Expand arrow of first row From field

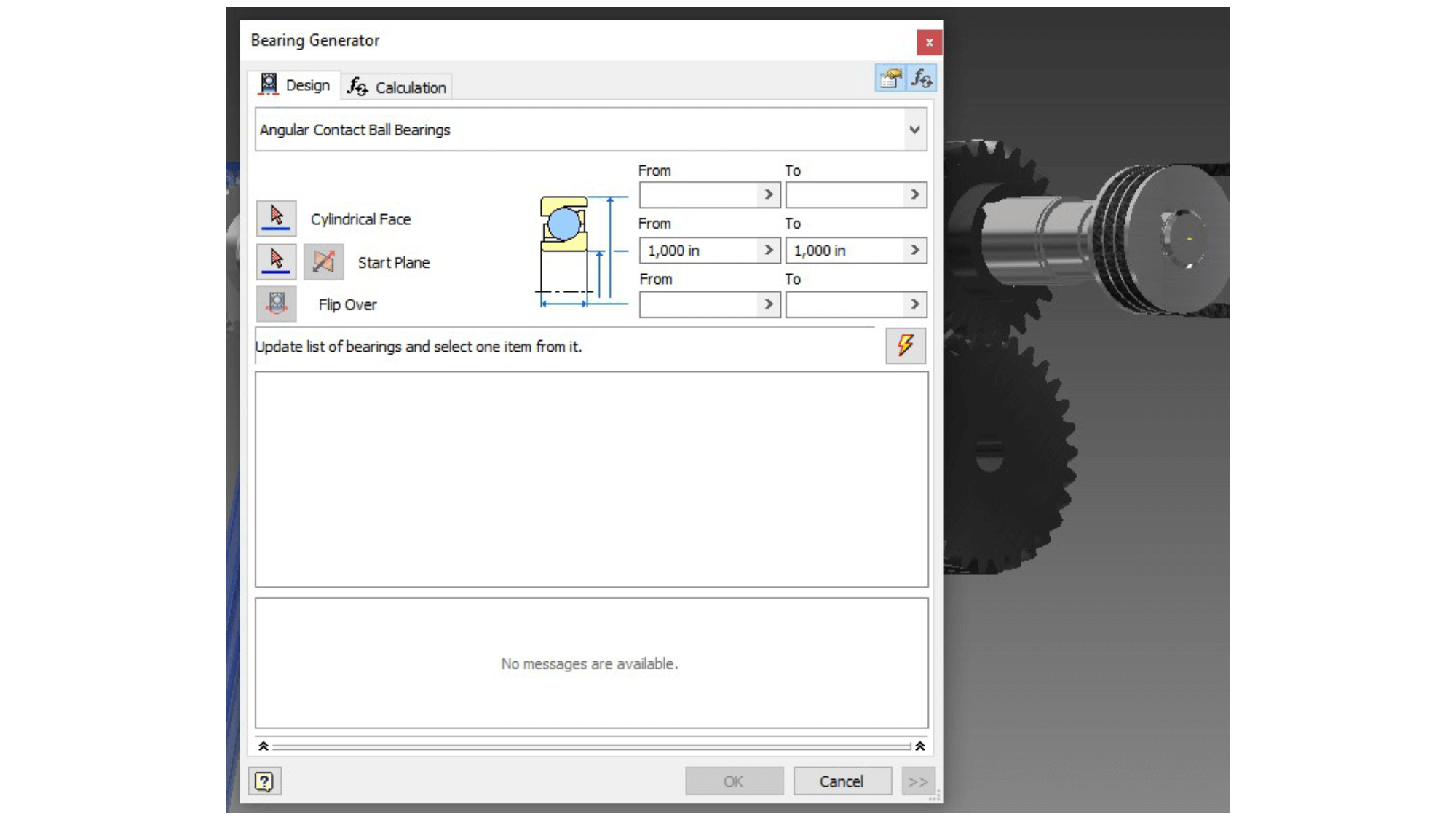pos(769,194)
